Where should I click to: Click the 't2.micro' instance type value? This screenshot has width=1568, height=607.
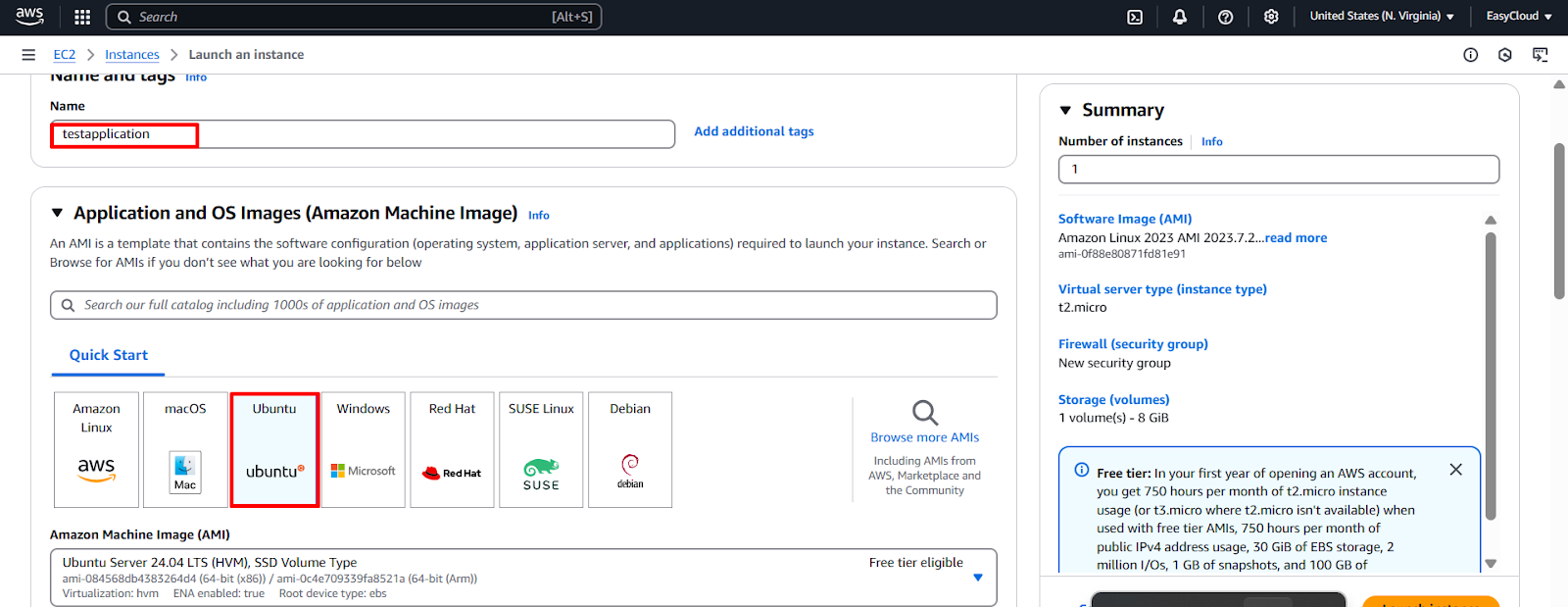click(x=1082, y=308)
